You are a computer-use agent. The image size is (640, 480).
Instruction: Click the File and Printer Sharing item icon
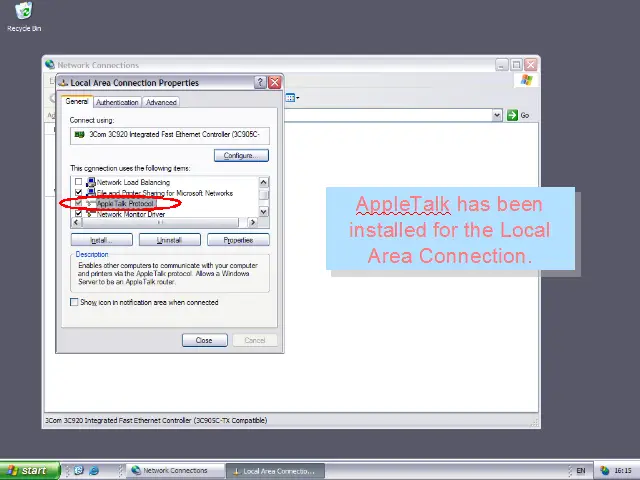[91, 192]
